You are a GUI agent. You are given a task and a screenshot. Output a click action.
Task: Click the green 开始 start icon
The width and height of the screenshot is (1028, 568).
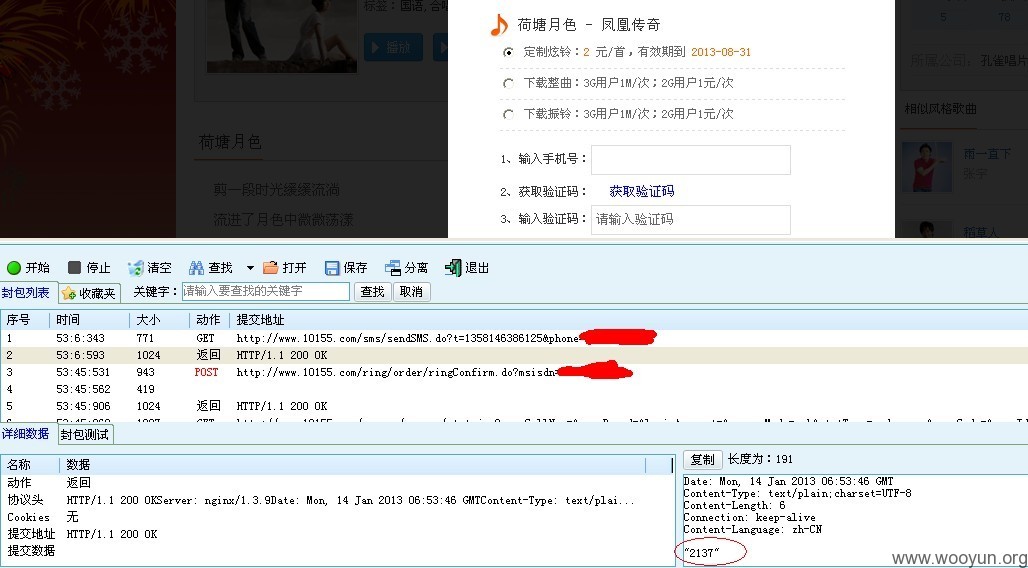(x=14, y=268)
